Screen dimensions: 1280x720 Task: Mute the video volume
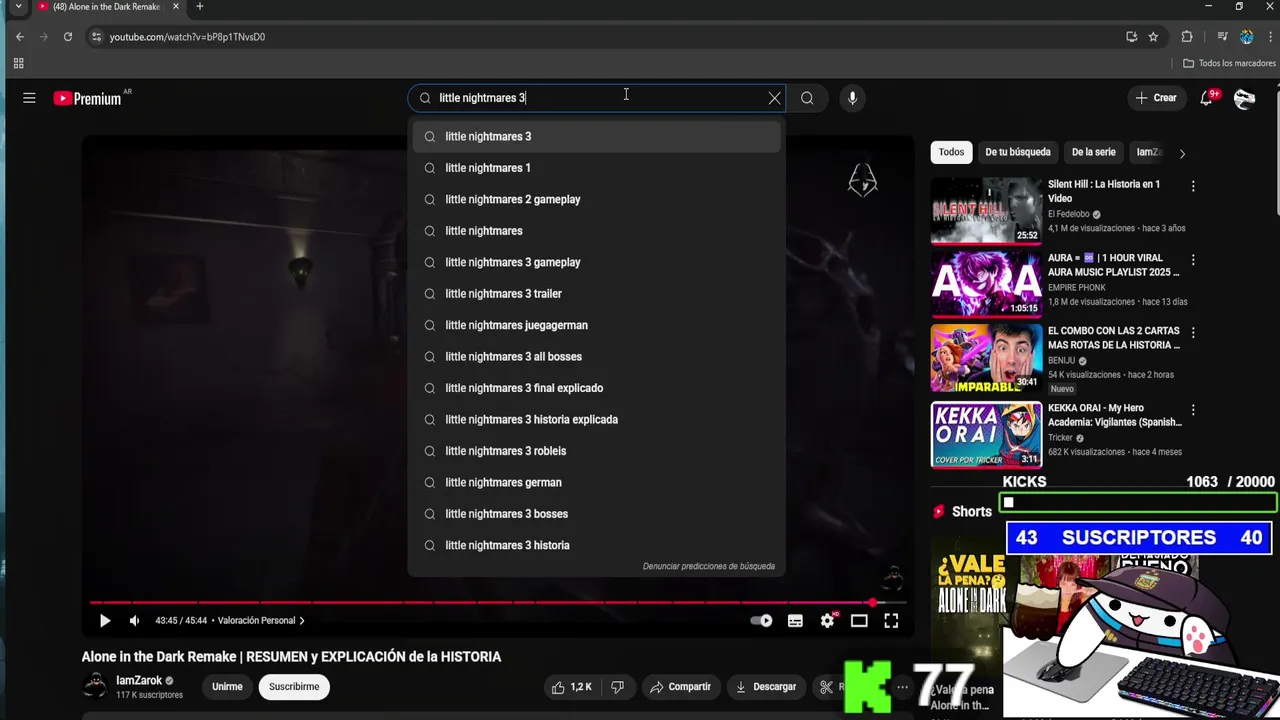(134, 621)
